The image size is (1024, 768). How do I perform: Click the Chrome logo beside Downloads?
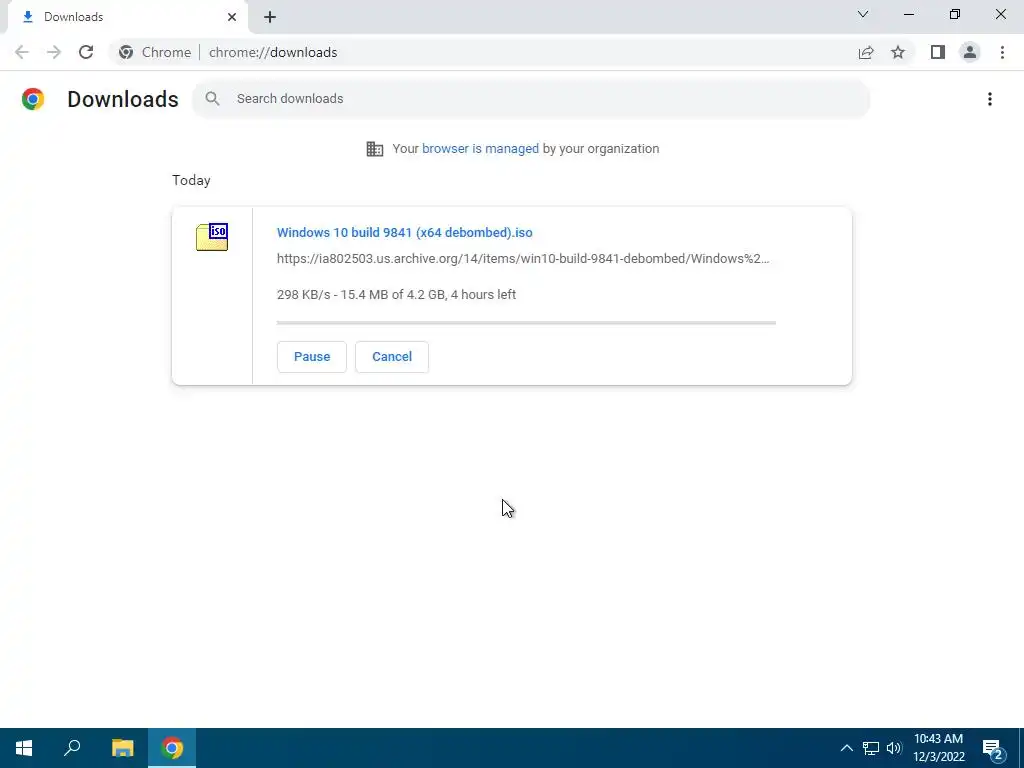[33, 99]
